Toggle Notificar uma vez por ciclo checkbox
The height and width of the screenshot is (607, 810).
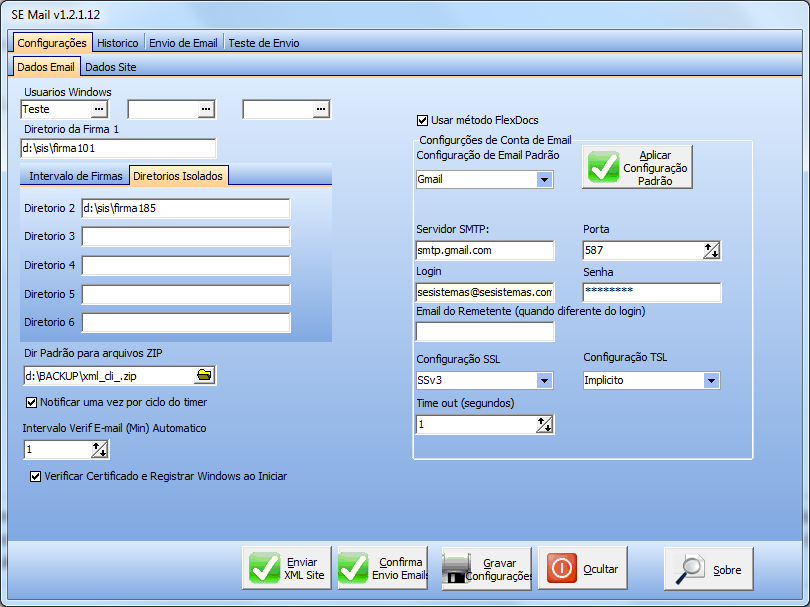pos(31,402)
